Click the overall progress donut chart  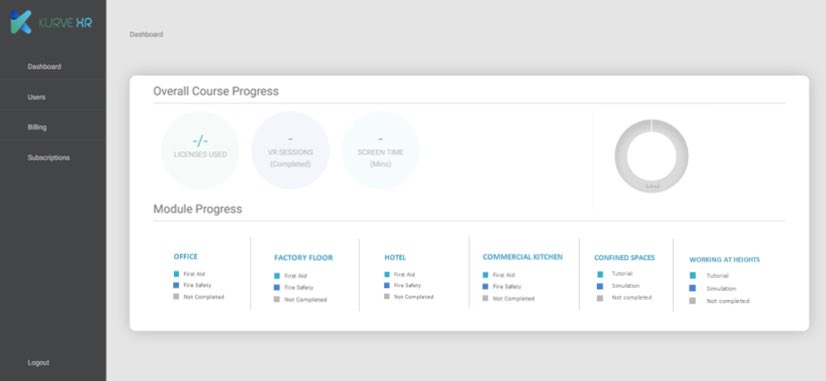pos(652,156)
